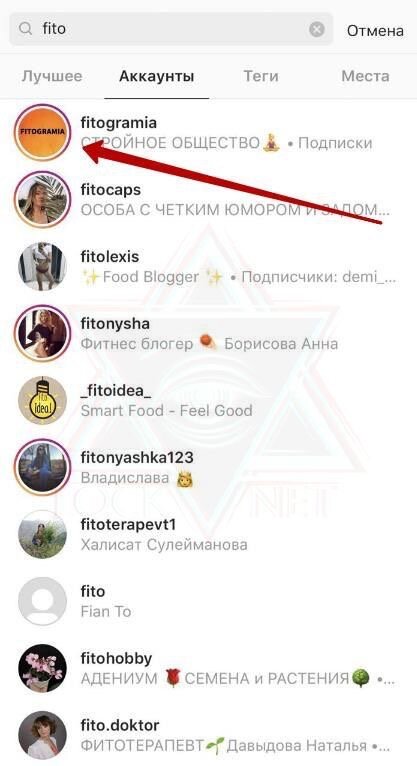View fitonysha profile photo story
Viewport: 417px width, 766px height.
point(42,333)
